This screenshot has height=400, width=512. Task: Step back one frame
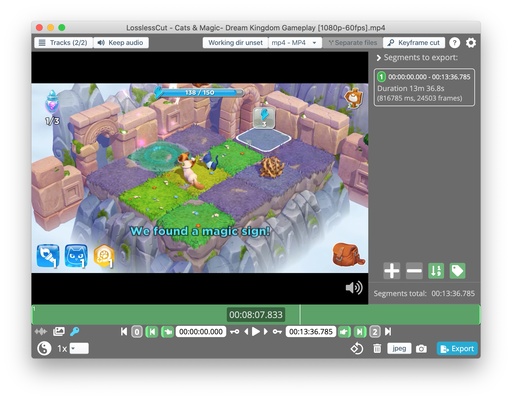coord(246,332)
